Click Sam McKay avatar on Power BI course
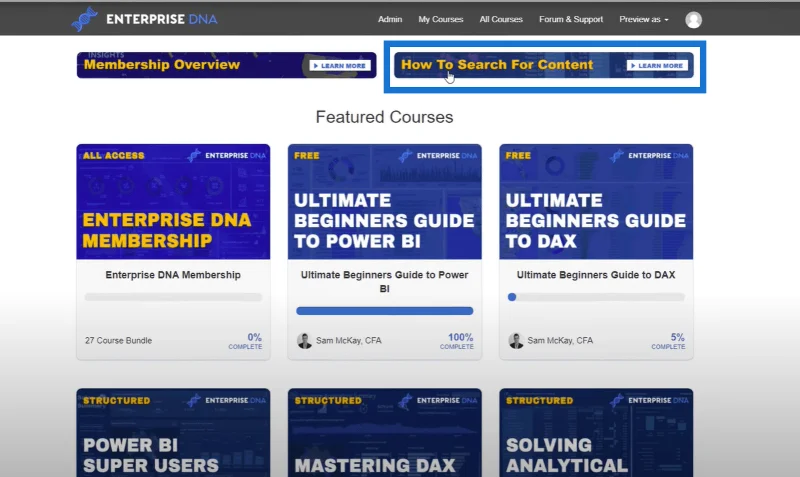The image size is (800, 477). [x=305, y=340]
